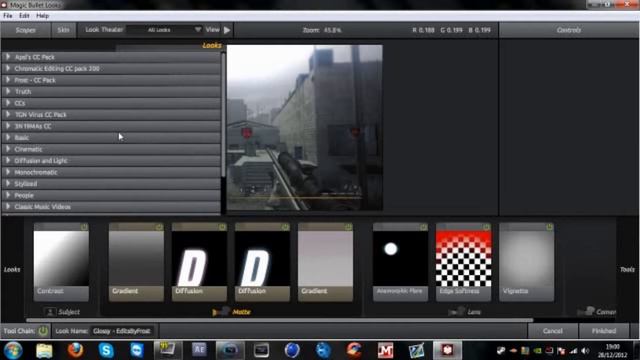This screenshot has height=360, width=640.
Task: Expand the Truth looks folder
Action: pyautogui.click(x=8, y=91)
